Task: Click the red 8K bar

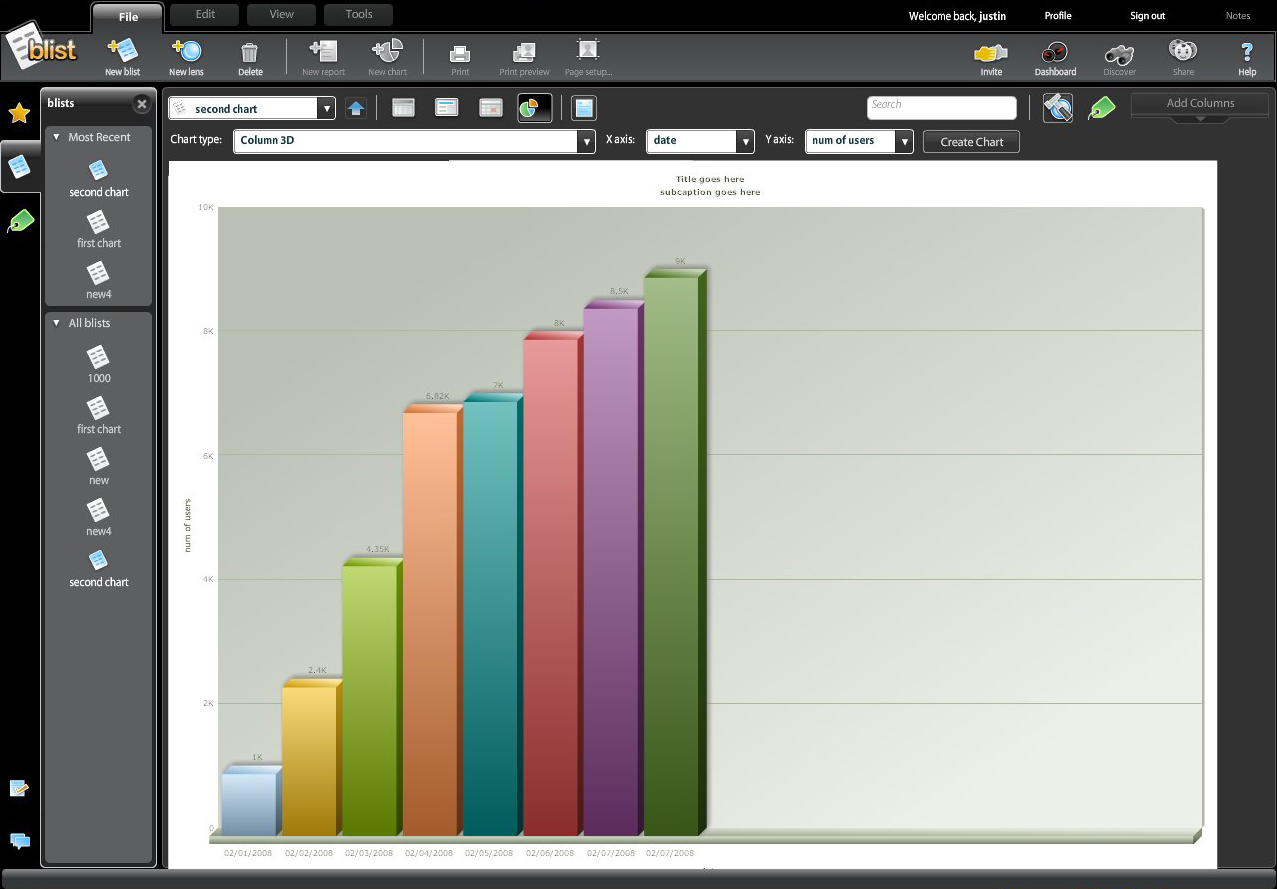Action: tap(552, 584)
